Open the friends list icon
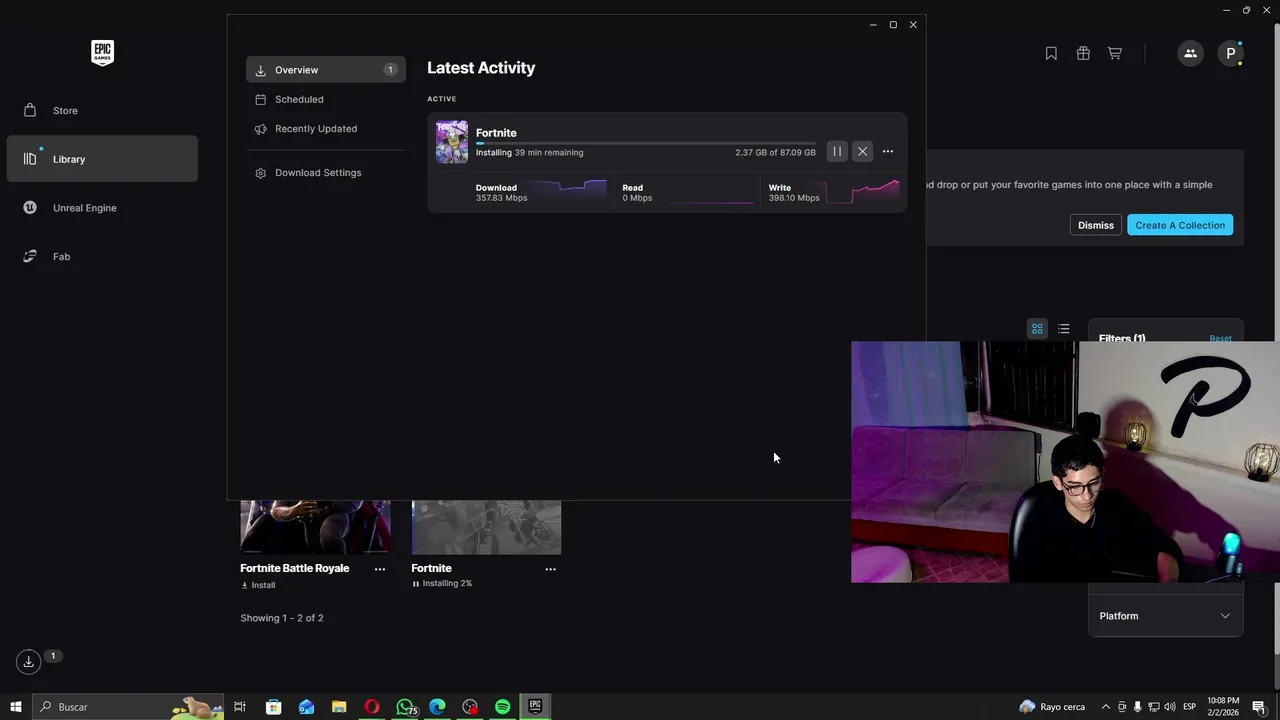The image size is (1280, 720). click(x=1190, y=54)
